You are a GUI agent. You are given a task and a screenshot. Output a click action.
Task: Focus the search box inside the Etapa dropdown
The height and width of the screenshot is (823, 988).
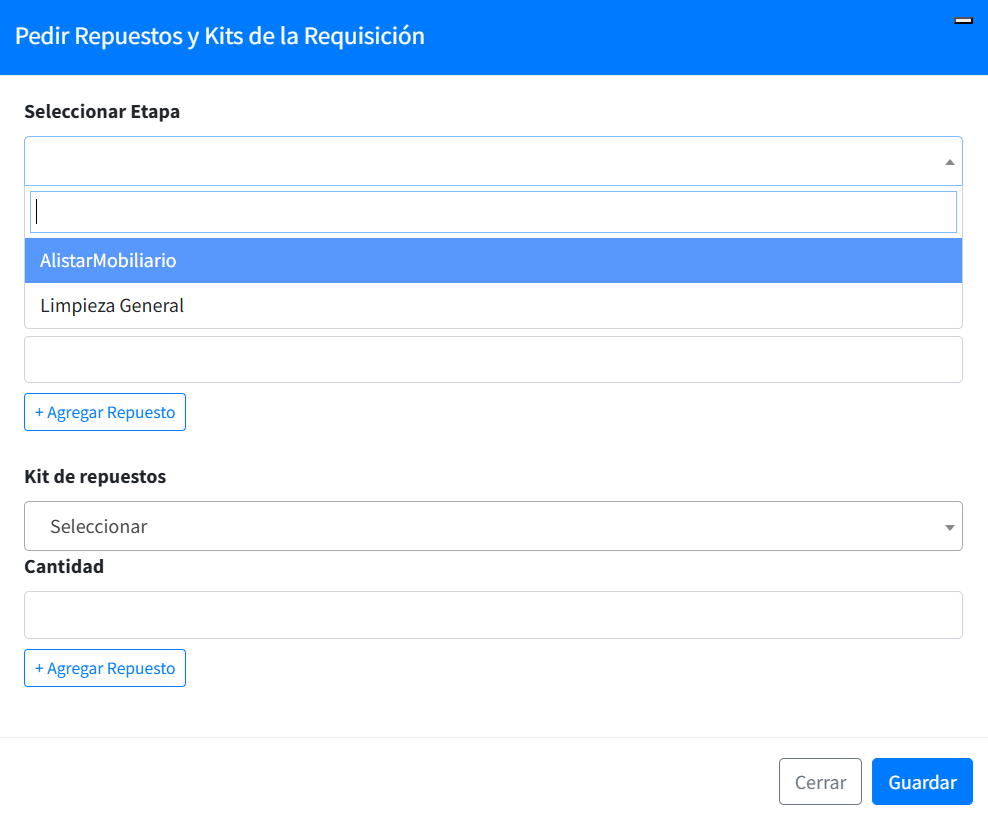tap(493, 212)
